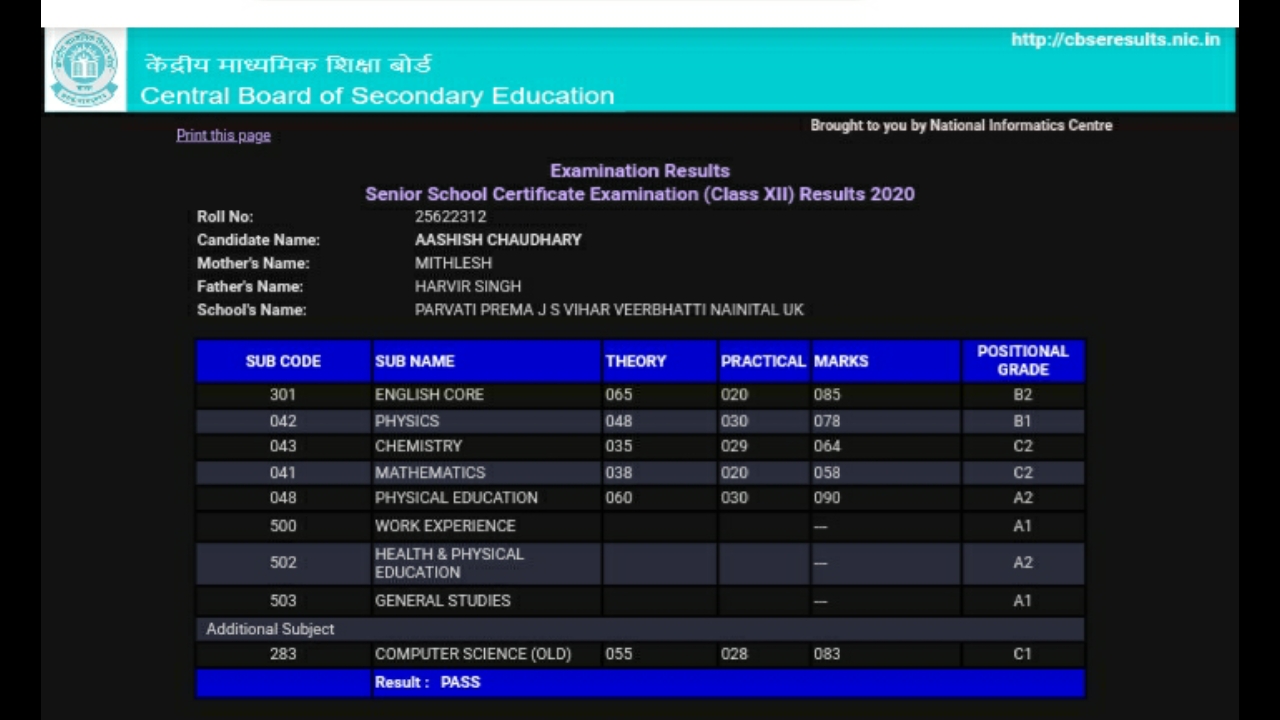Select the PHYSICS subject name cell

click(407, 421)
